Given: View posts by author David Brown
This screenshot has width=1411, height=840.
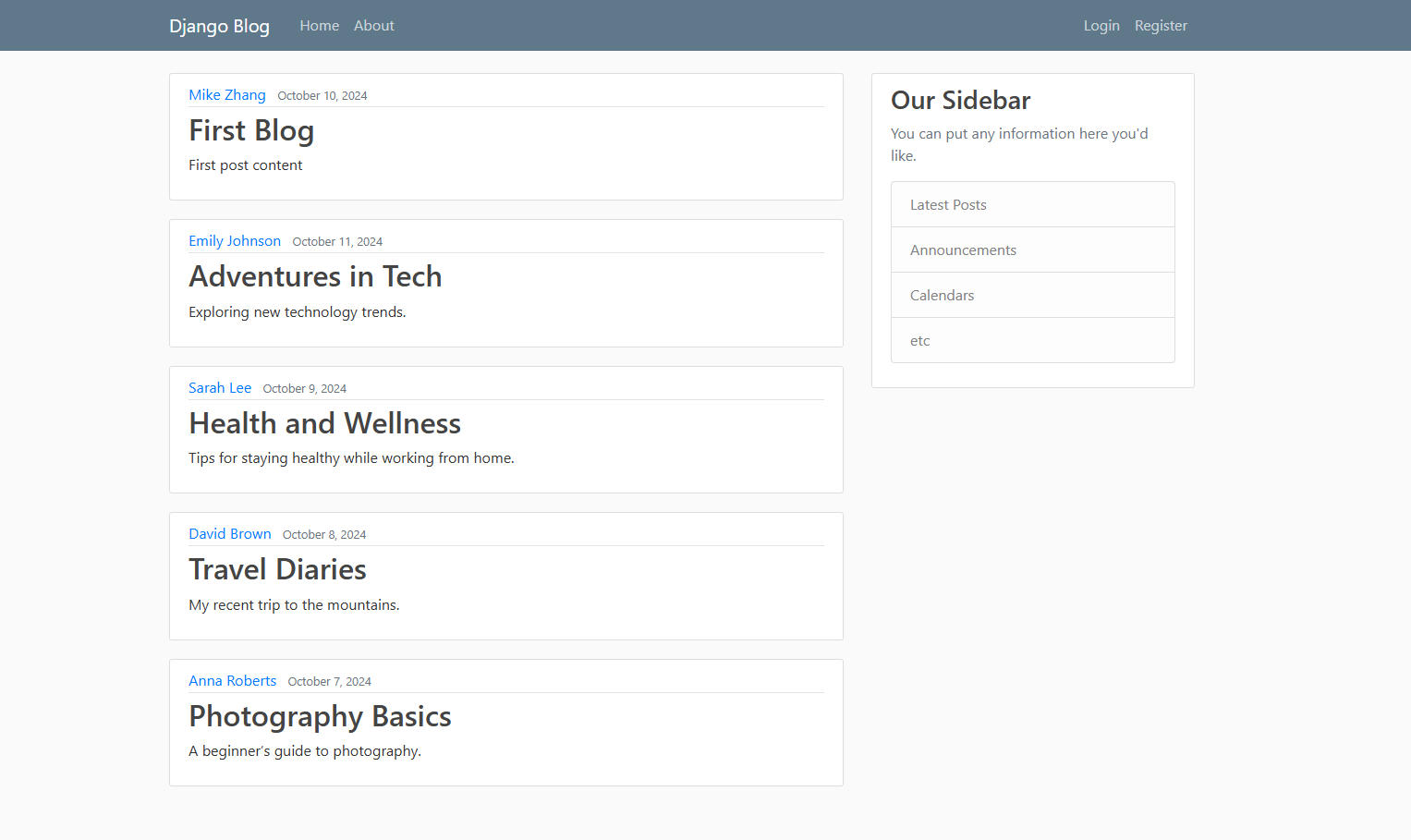Looking at the screenshot, I should 230,533.
